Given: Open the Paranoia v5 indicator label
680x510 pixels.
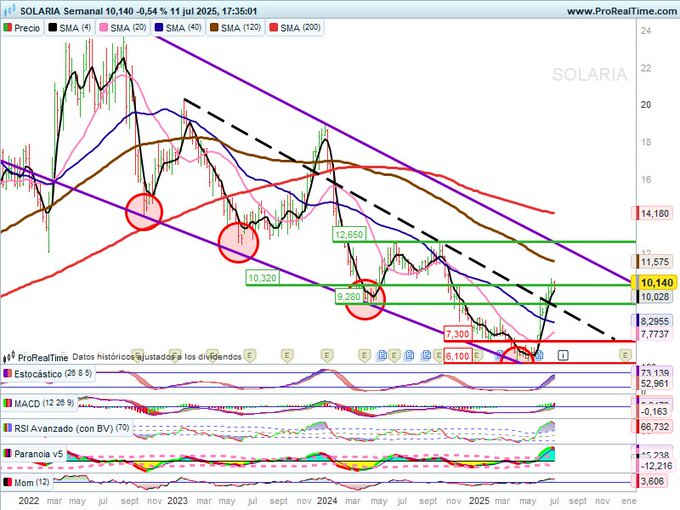Looking at the screenshot, I should click(x=33, y=454).
